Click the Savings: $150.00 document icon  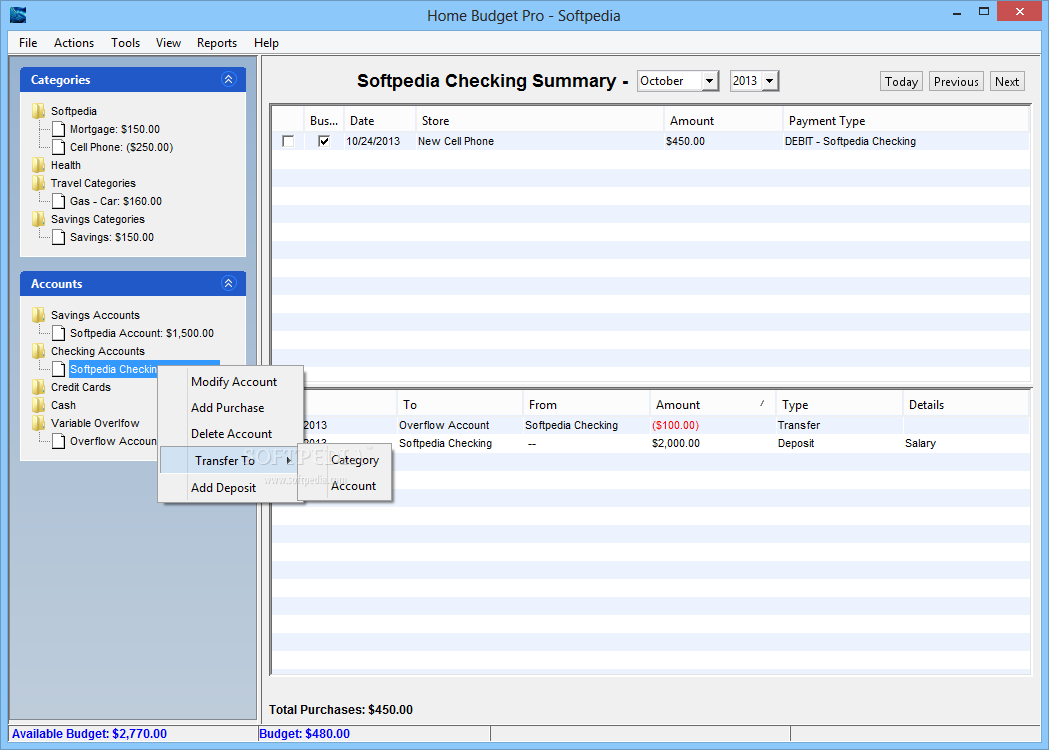coord(59,238)
